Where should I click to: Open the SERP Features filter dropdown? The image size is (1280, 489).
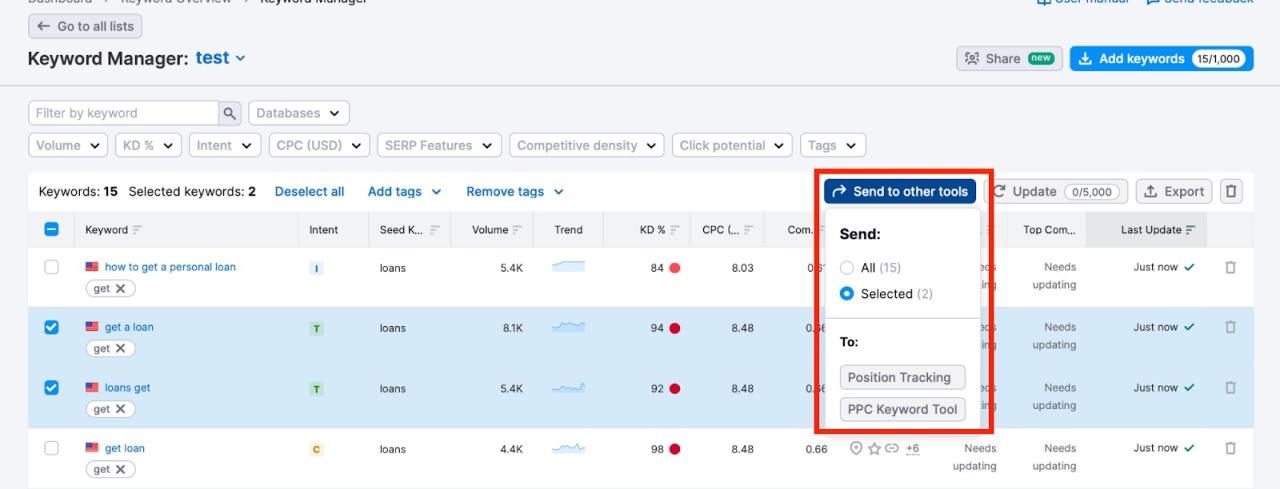pos(439,145)
